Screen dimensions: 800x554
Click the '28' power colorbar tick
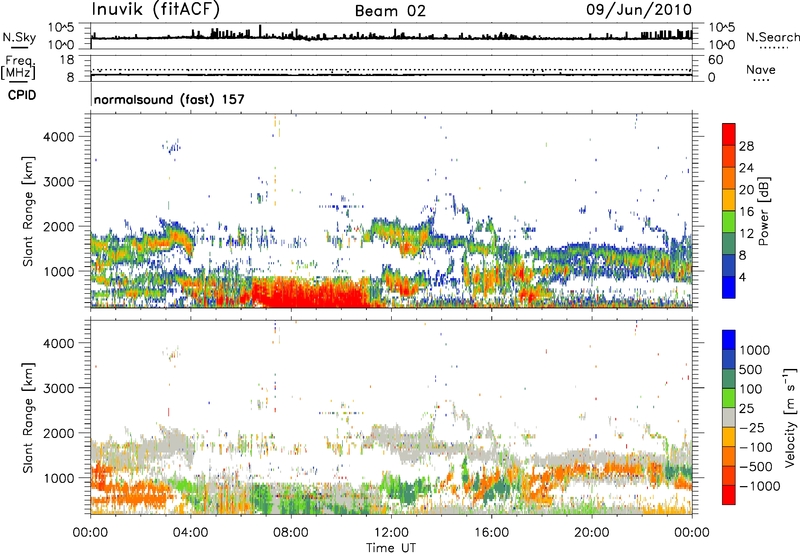(x=746, y=146)
